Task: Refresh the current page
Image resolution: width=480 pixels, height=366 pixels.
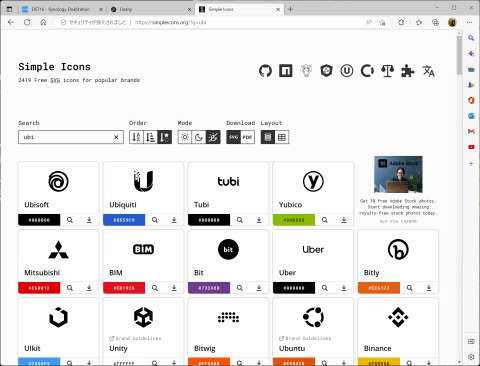Action: click(x=27, y=22)
